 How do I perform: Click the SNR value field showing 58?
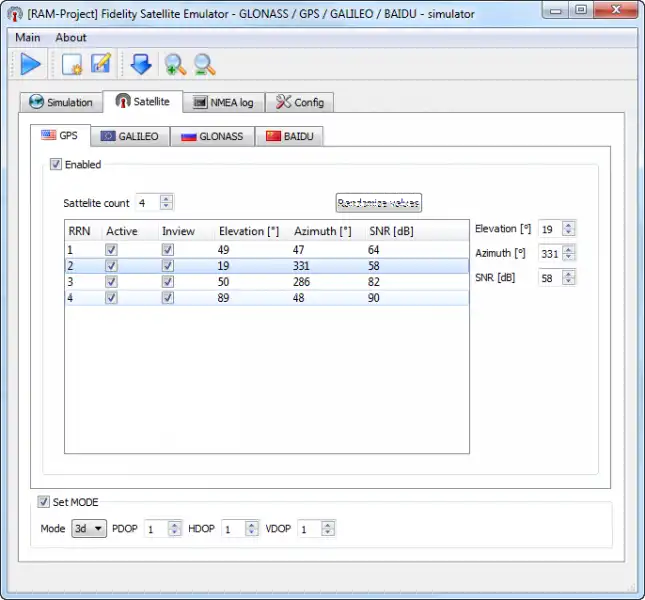pyautogui.click(x=550, y=278)
